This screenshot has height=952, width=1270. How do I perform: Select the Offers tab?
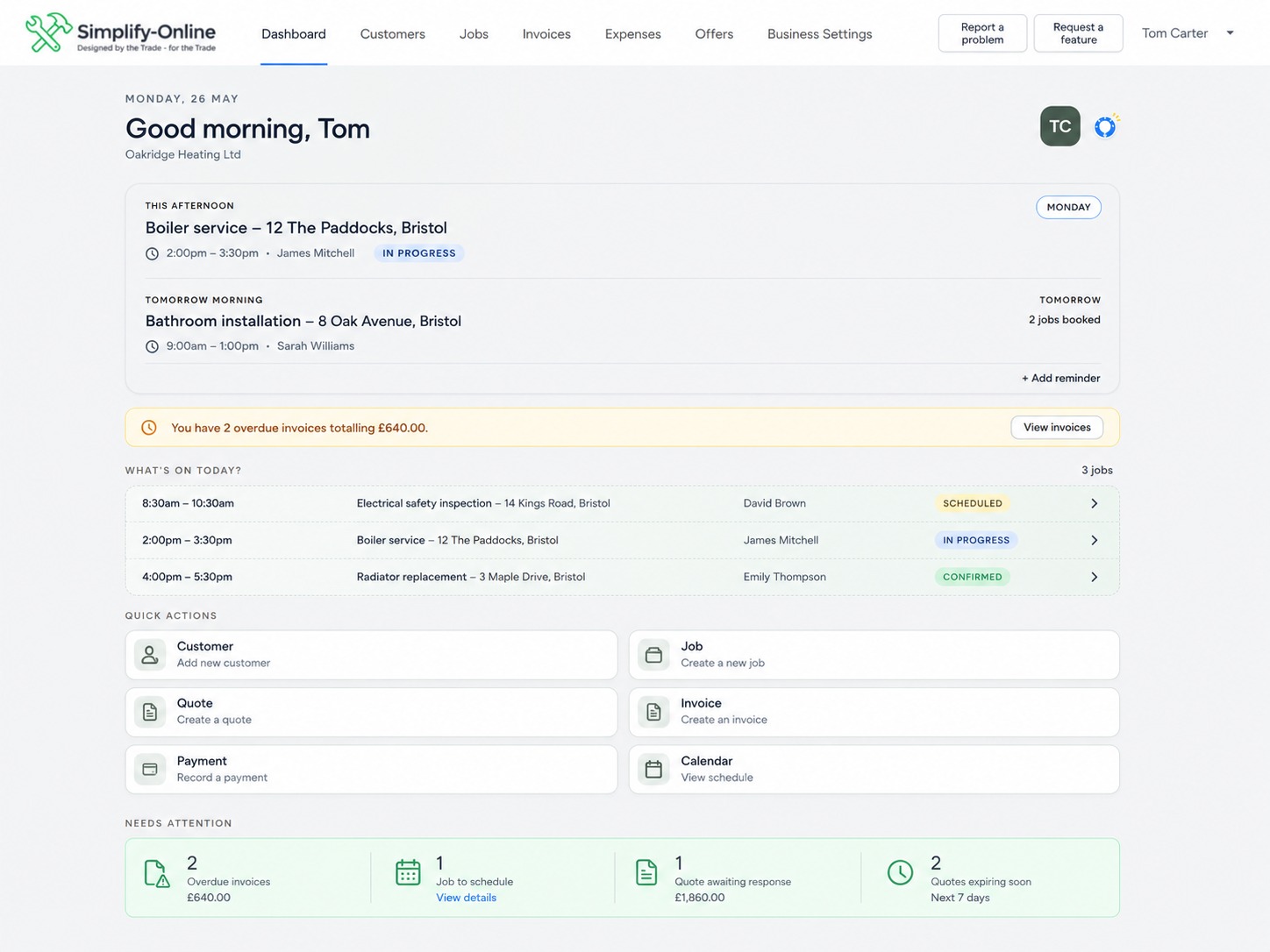click(714, 34)
